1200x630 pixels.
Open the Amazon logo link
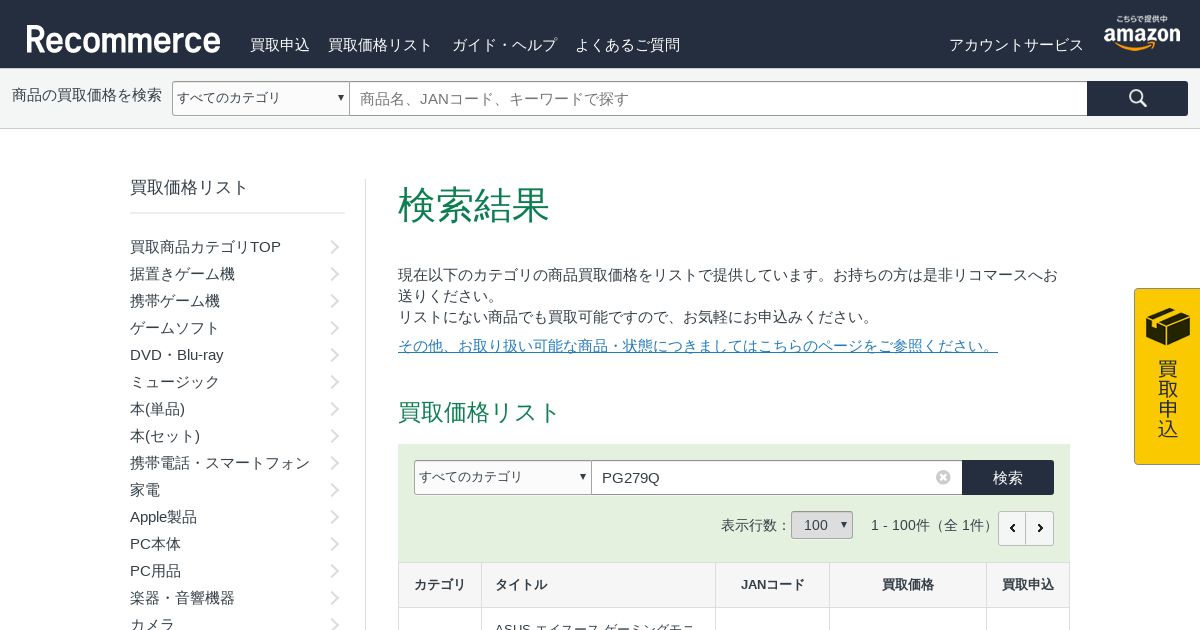pyautogui.click(x=1141, y=34)
